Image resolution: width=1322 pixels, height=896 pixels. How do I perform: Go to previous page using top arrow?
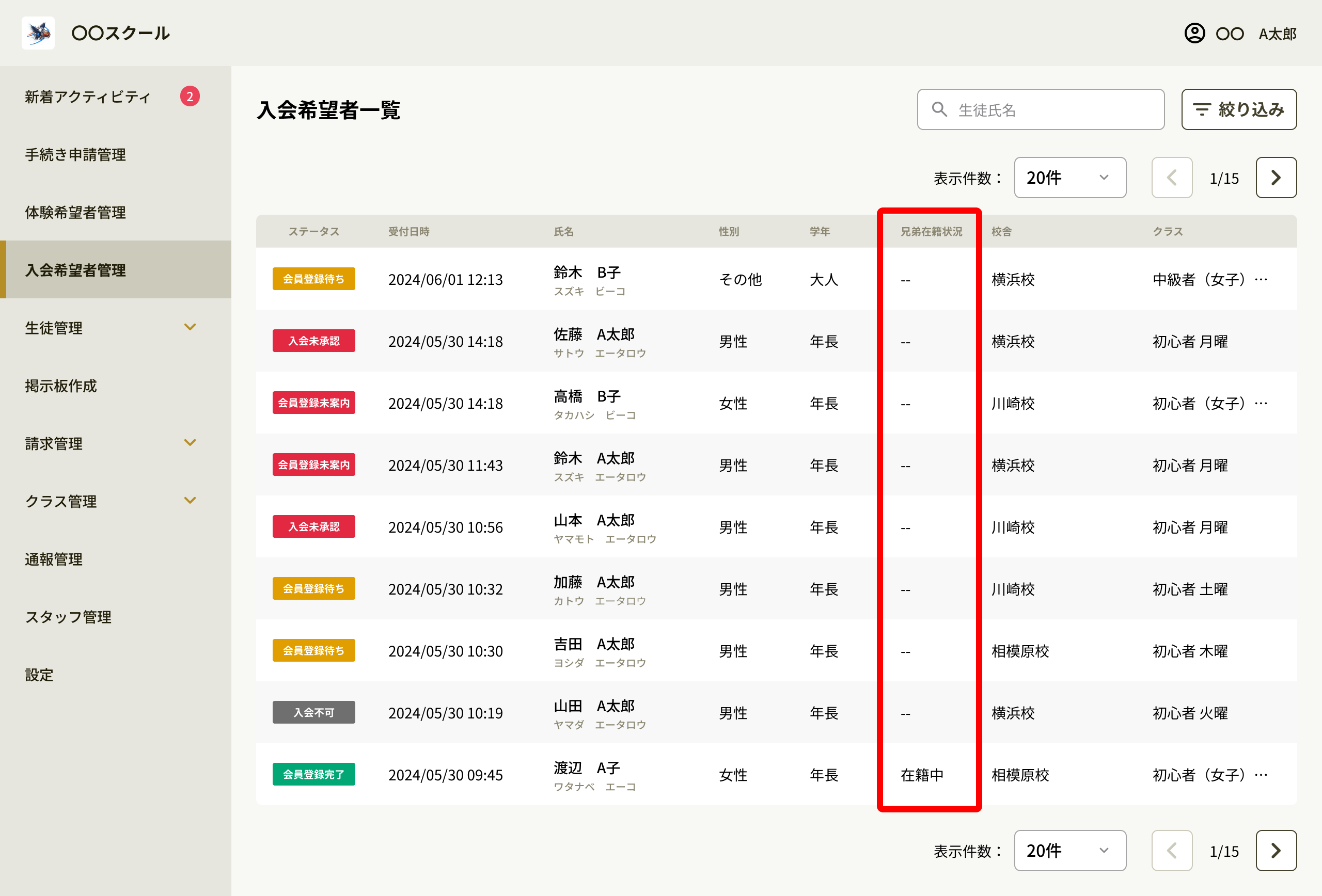pos(1171,178)
